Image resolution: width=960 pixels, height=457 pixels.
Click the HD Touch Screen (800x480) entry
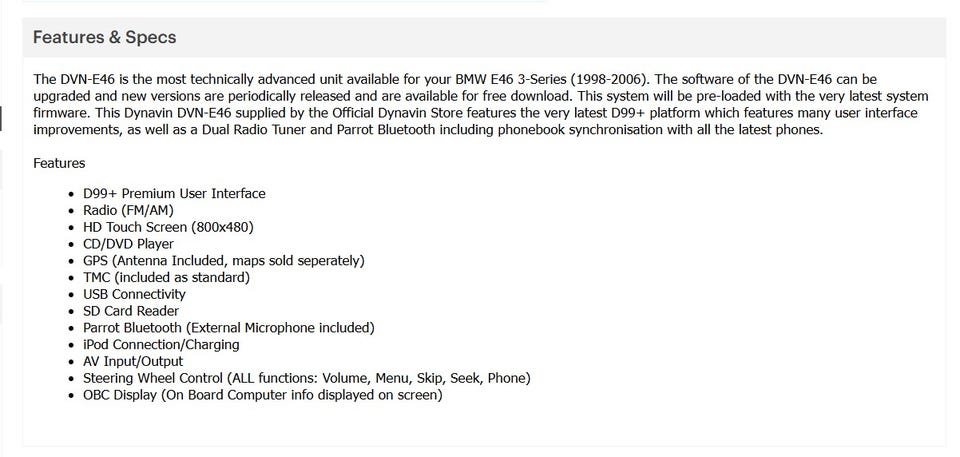click(x=168, y=227)
